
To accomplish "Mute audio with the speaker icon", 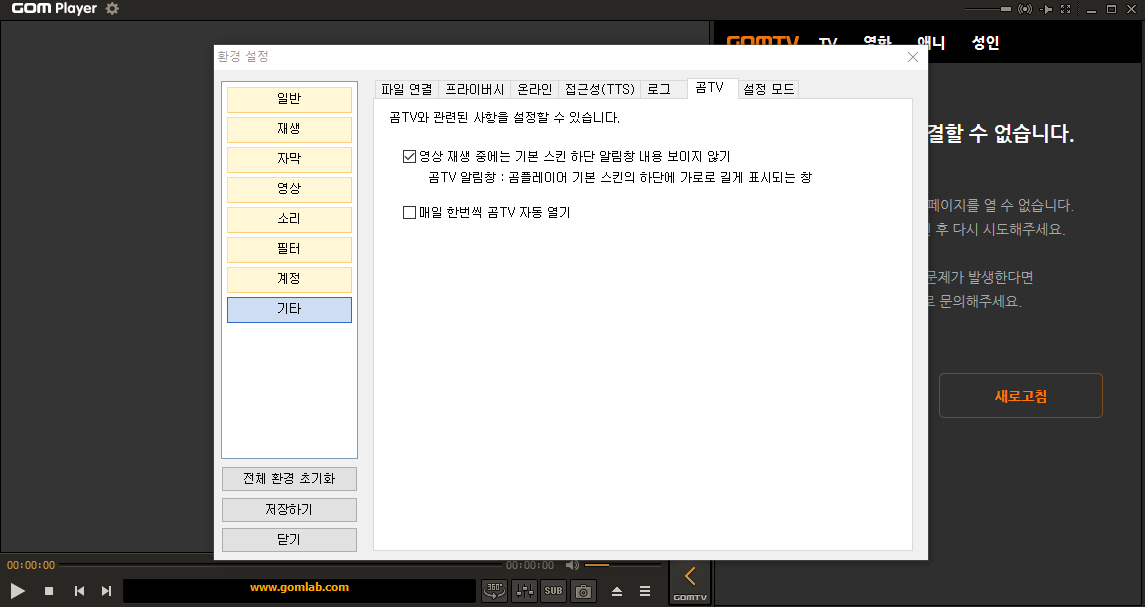I will pos(572,565).
